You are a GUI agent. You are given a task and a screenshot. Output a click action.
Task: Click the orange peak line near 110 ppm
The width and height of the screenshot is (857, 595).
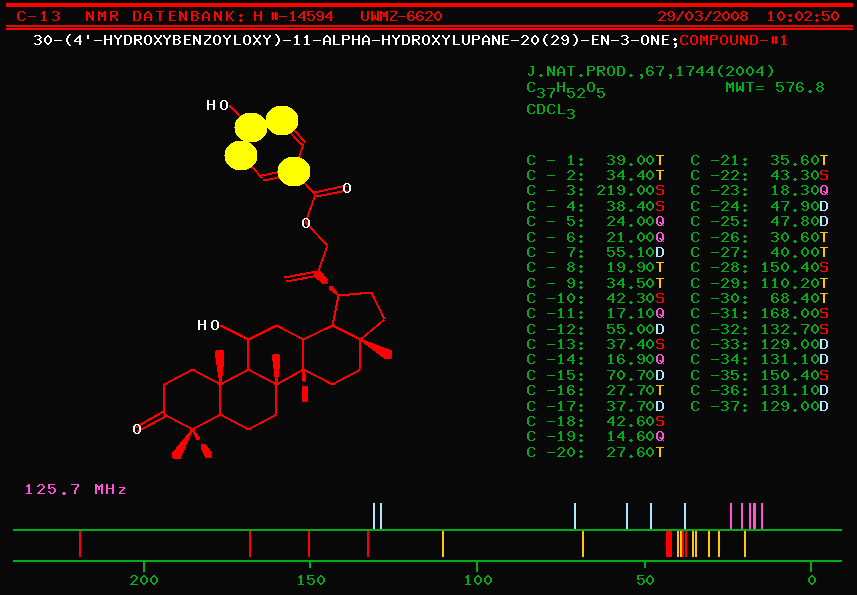click(443, 544)
